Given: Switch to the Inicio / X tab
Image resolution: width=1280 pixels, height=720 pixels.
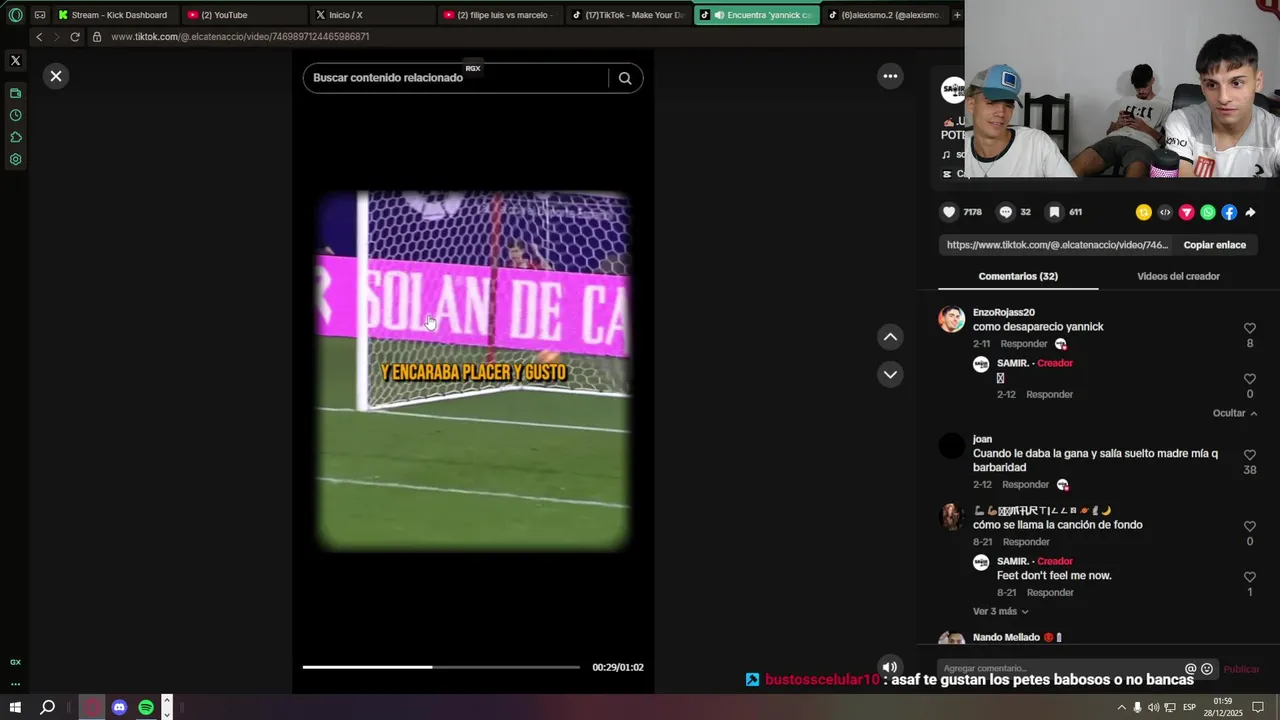Looking at the screenshot, I should tap(372, 15).
